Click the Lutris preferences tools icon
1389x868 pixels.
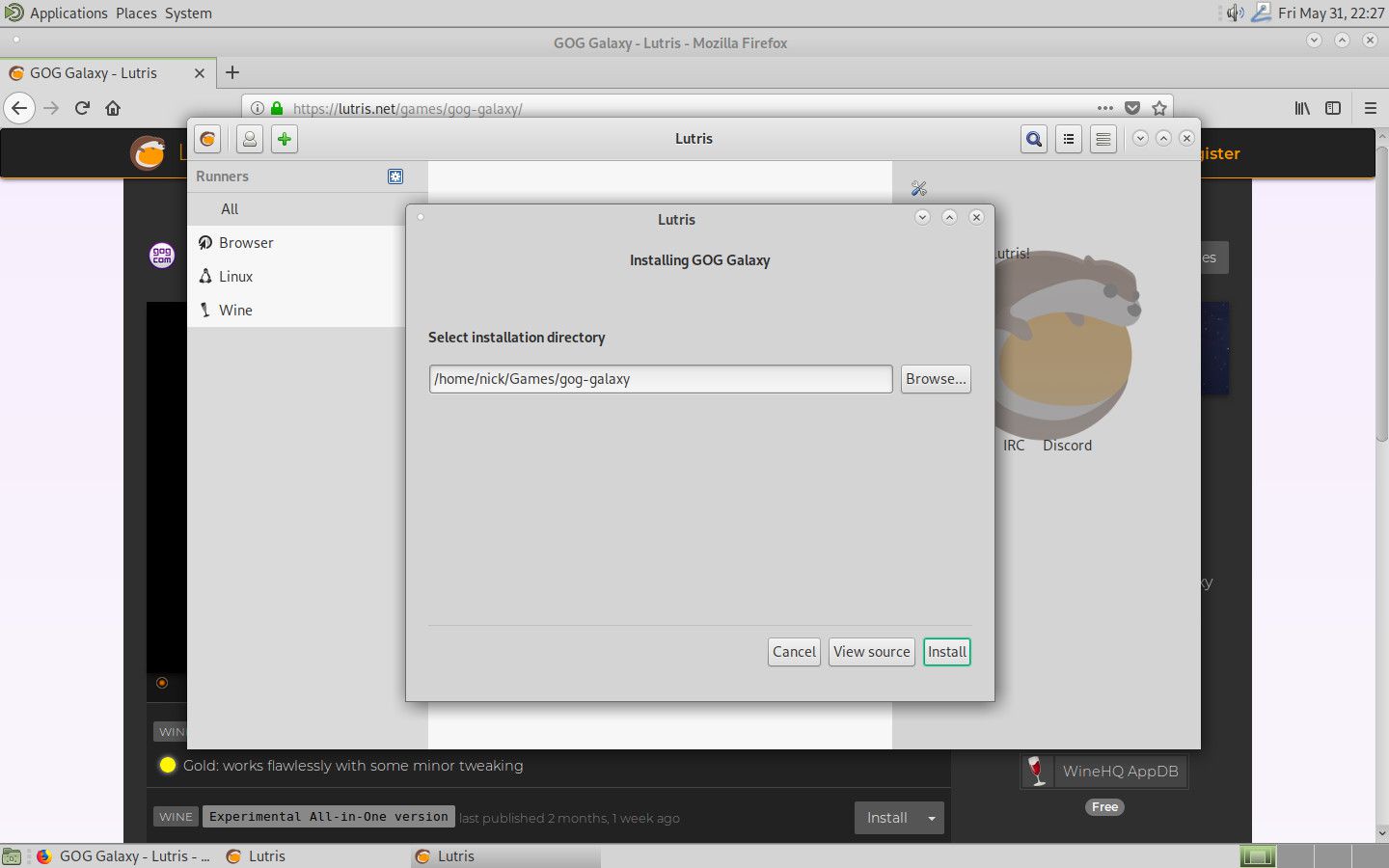click(918, 188)
